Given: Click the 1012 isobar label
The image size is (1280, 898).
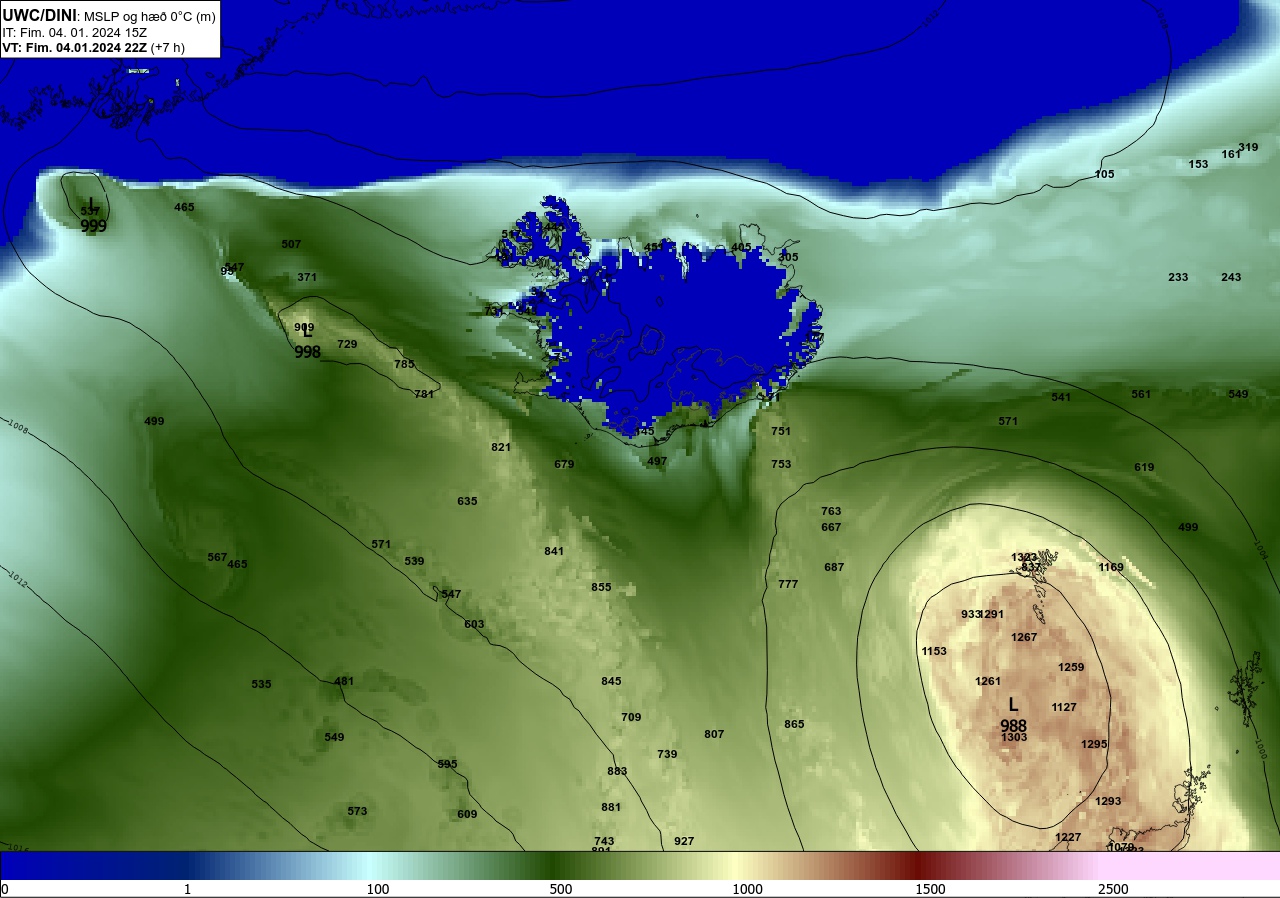Looking at the screenshot, I should [x=17, y=577].
